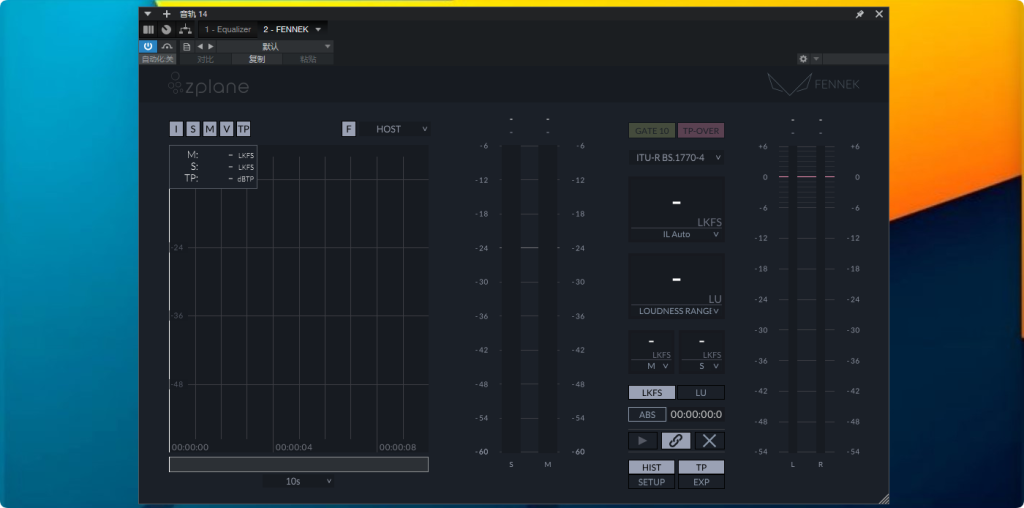Click the 00:00:00:0 timecode field
The width and height of the screenshot is (1024, 508).
[696, 414]
